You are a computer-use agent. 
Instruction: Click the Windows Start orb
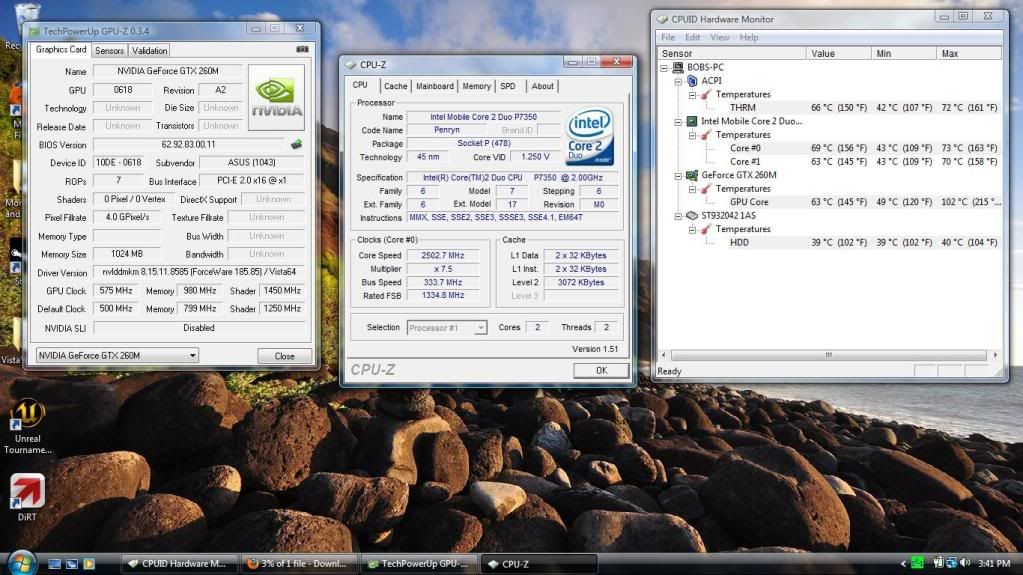tap(21, 563)
